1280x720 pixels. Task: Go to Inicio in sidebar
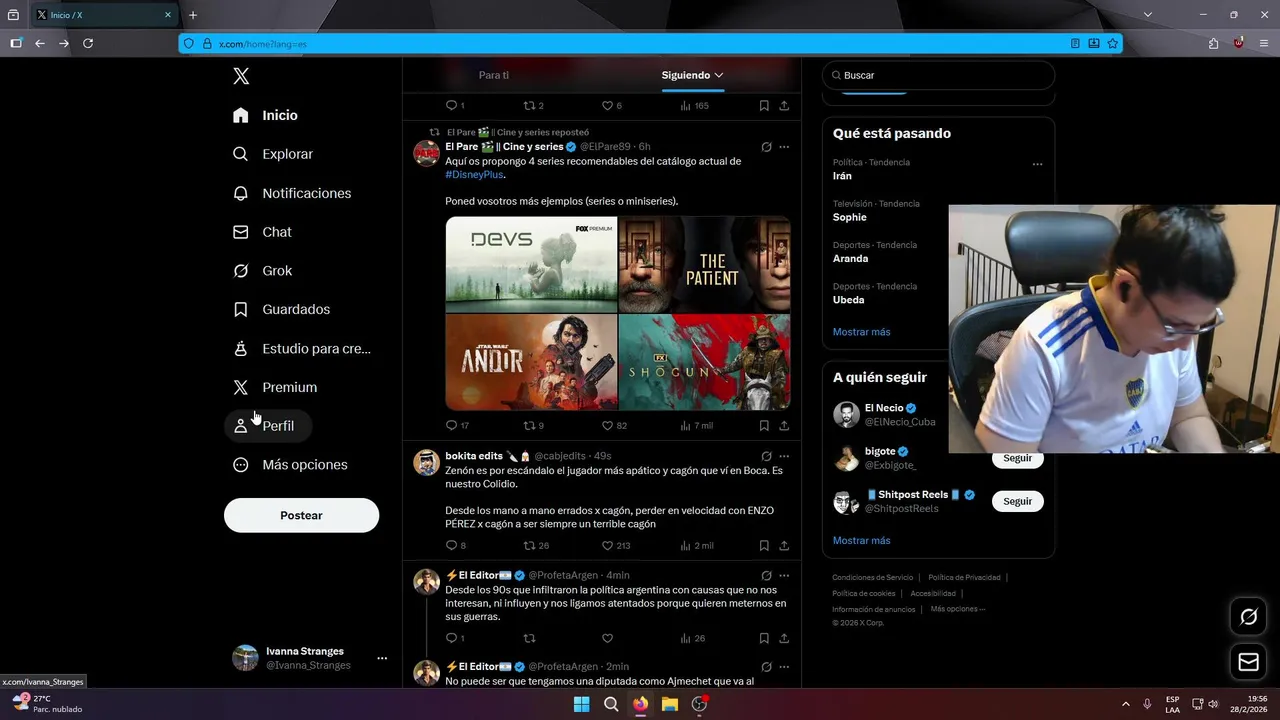pos(265,115)
